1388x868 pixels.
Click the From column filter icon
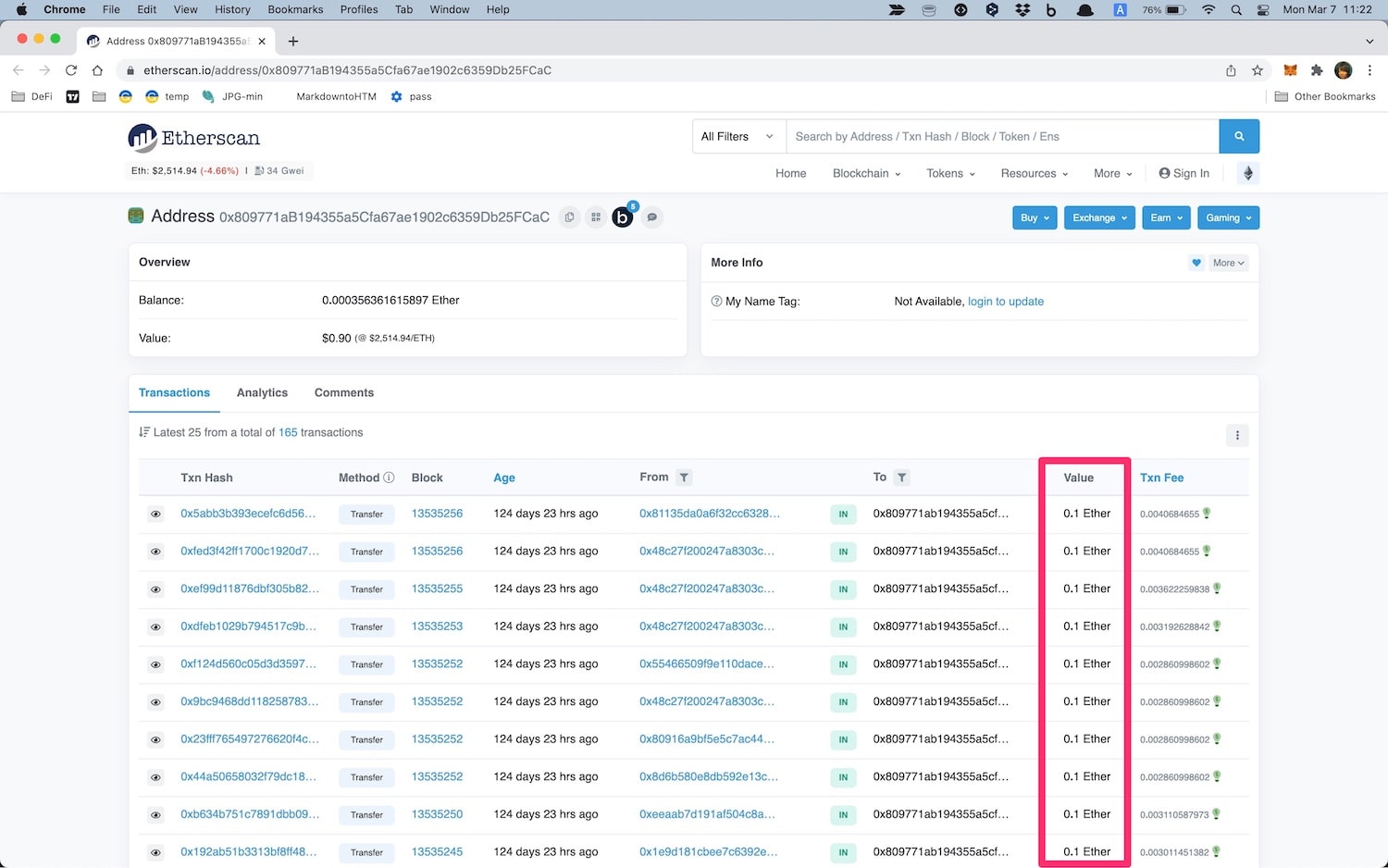(684, 477)
